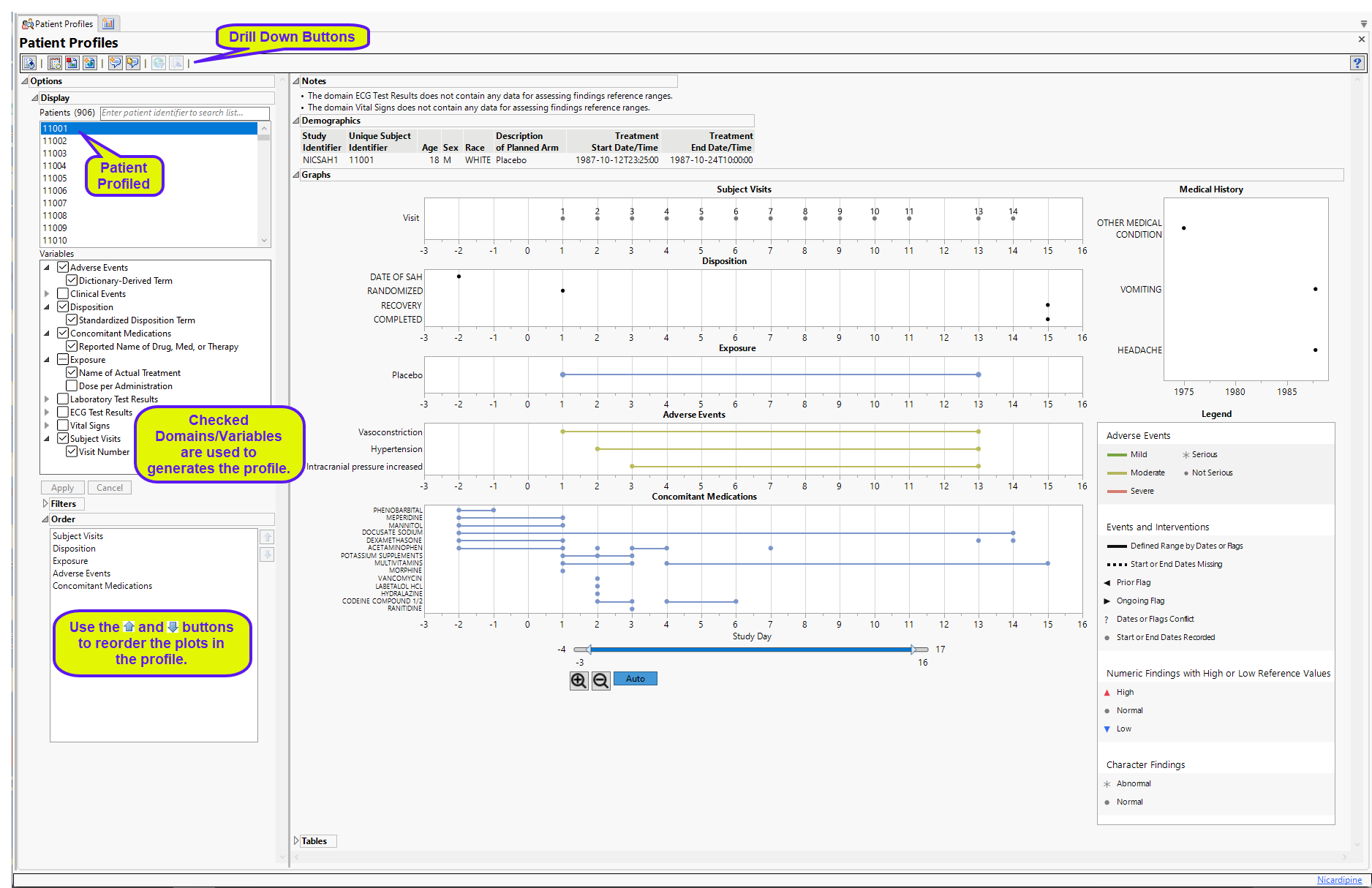Click the first drill down toolbar icon
The width and height of the screenshot is (1372, 888).
(x=29, y=64)
